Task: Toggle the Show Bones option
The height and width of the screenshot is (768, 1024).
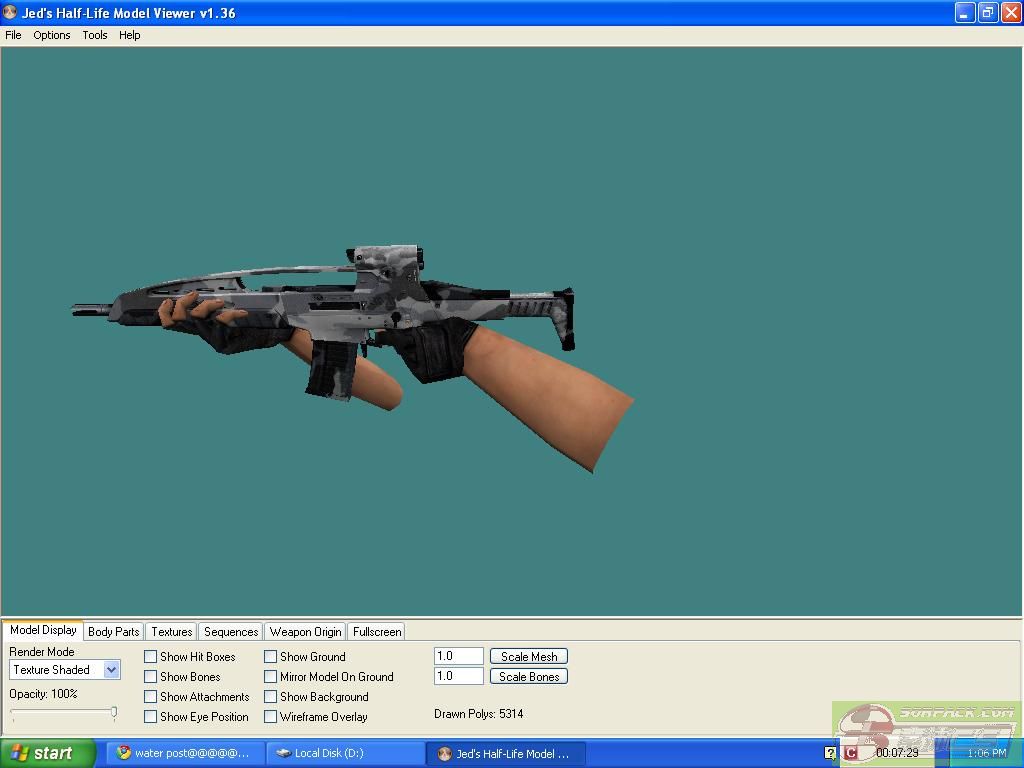Action: (151, 677)
